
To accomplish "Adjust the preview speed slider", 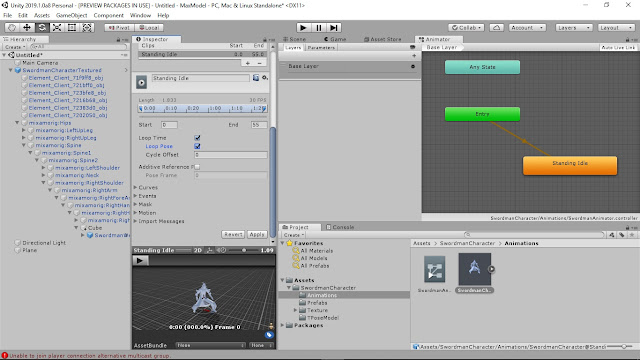I will tap(244, 250).
